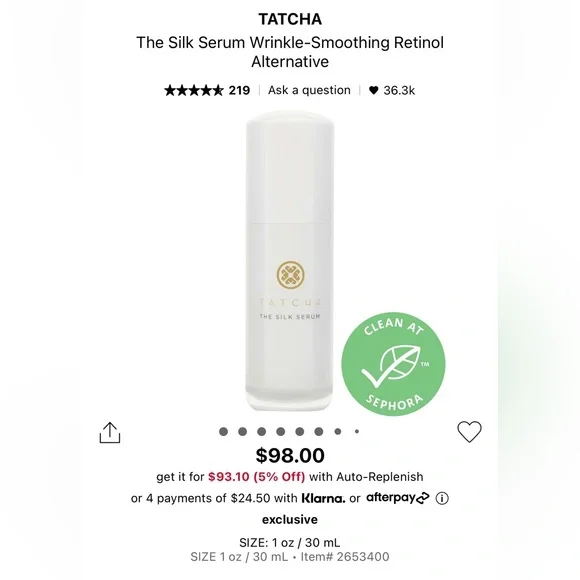Click the Klarna logo
580x580 pixels.
[323, 498]
